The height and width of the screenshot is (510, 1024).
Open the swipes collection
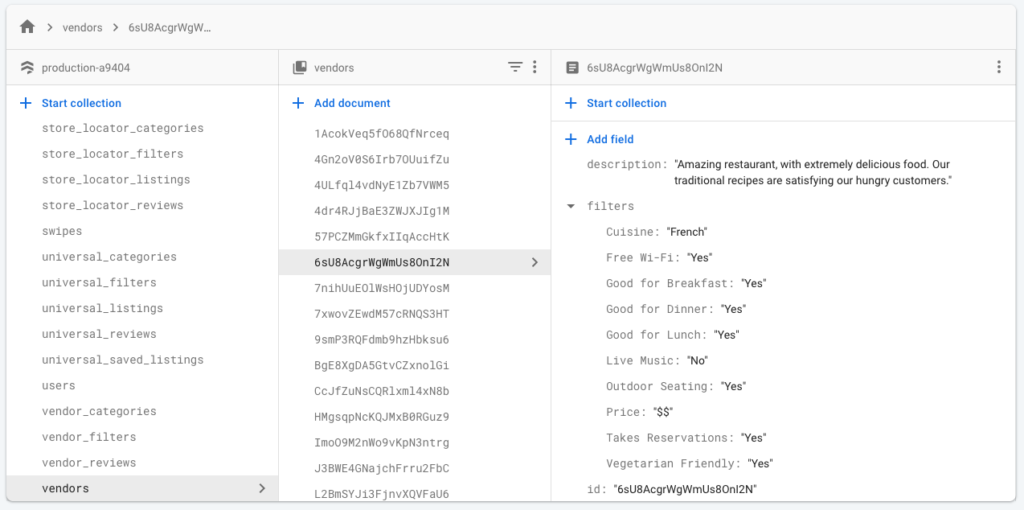pos(62,231)
